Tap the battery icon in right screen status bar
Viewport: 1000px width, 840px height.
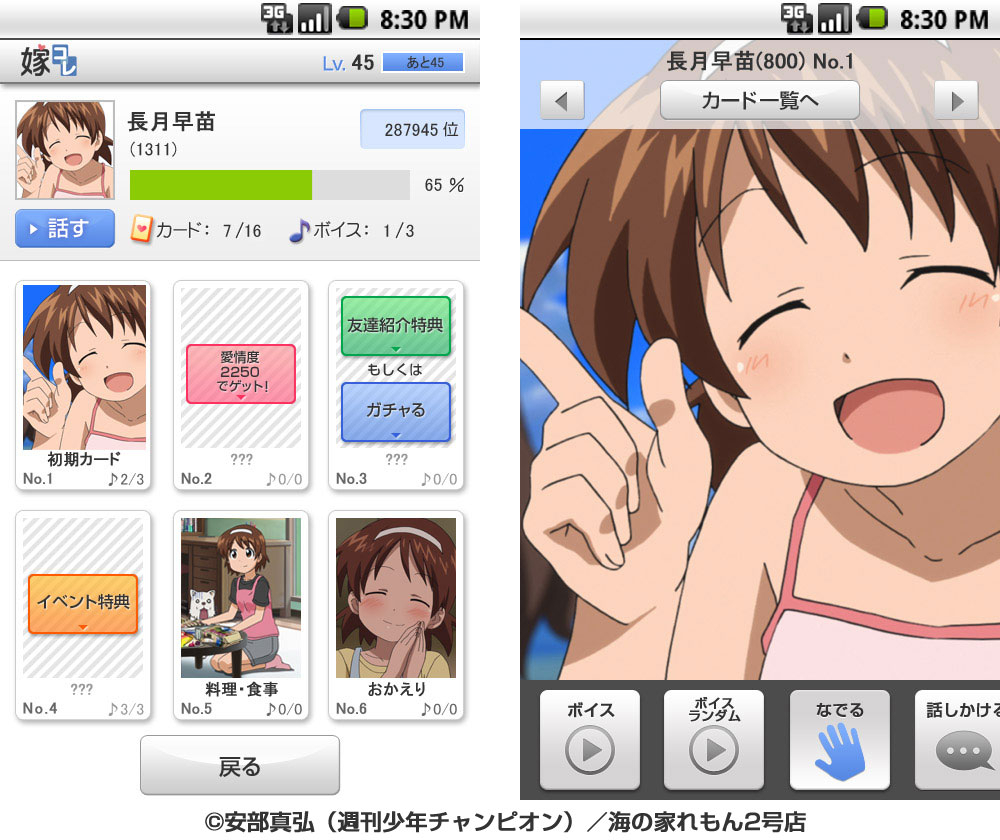click(x=872, y=17)
